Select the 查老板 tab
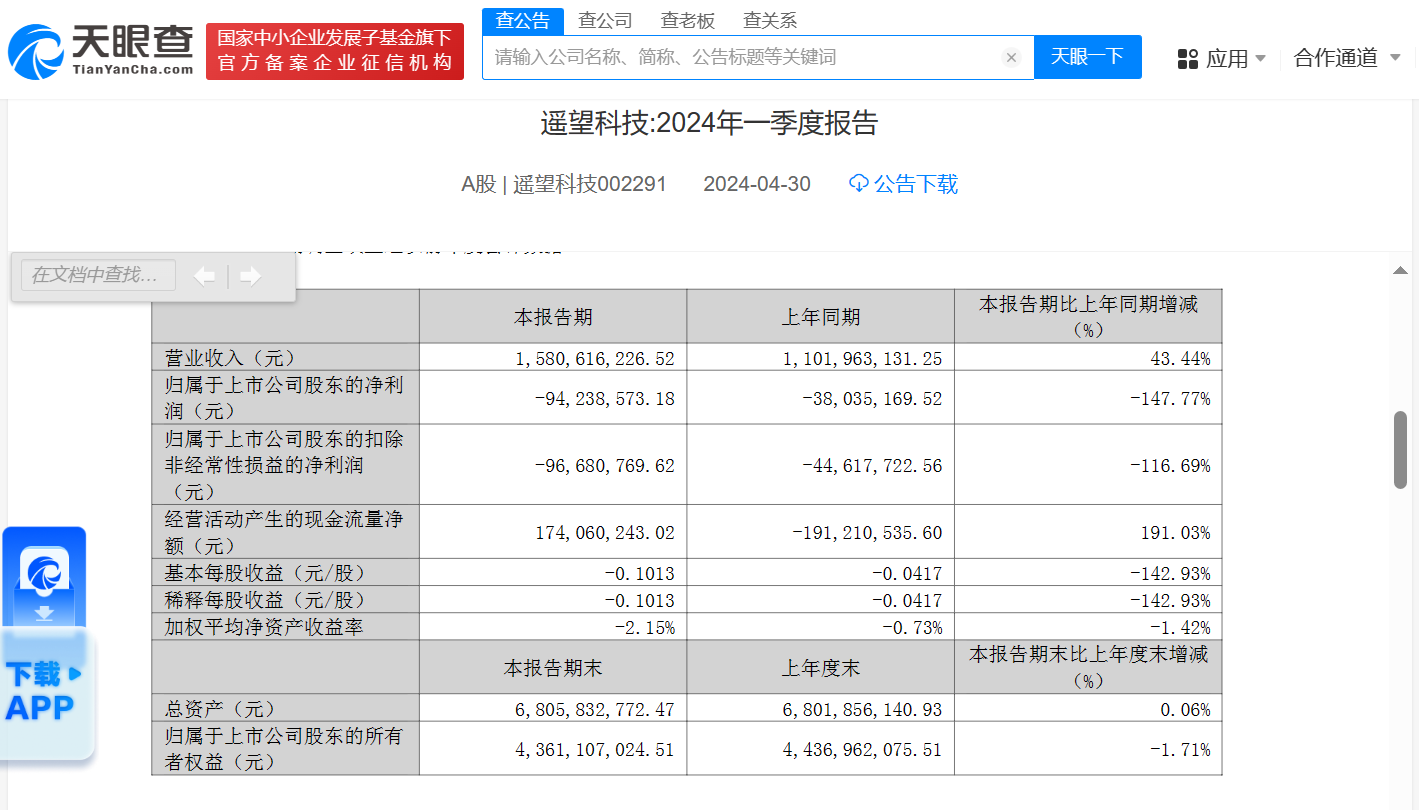Viewport: 1419px width, 810px height. point(687,19)
